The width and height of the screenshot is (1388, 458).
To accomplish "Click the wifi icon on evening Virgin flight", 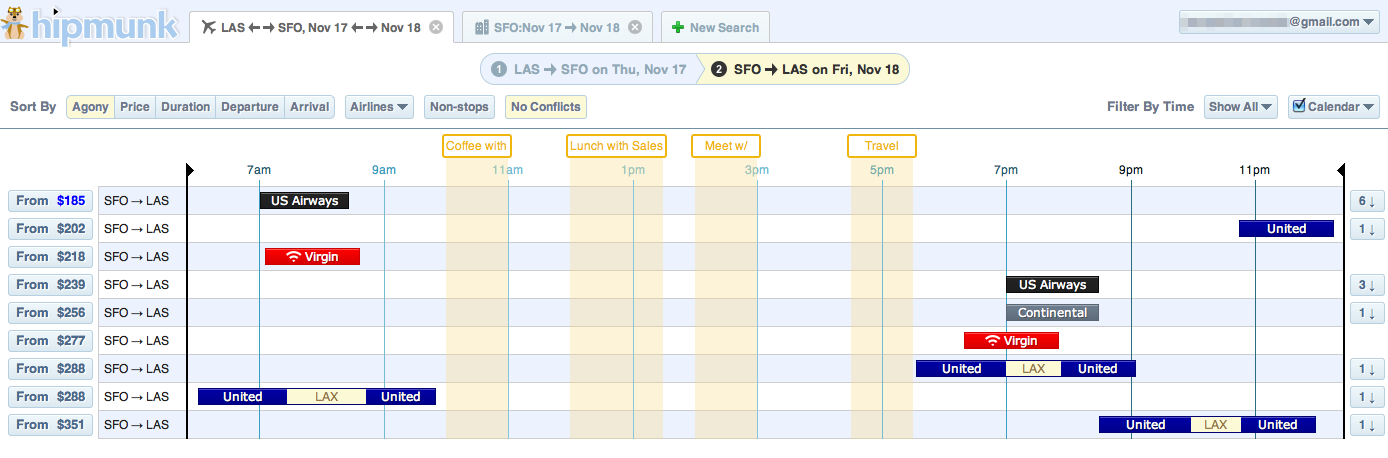I will (x=992, y=341).
